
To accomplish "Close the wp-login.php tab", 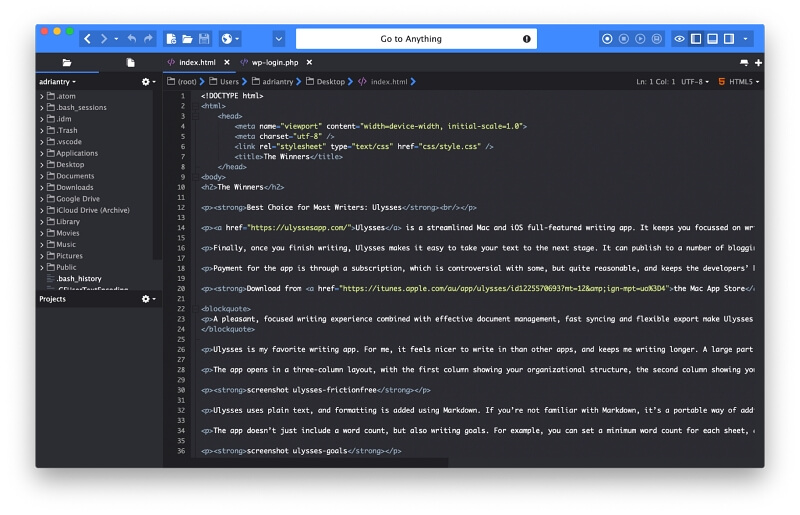I will click(x=309, y=62).
